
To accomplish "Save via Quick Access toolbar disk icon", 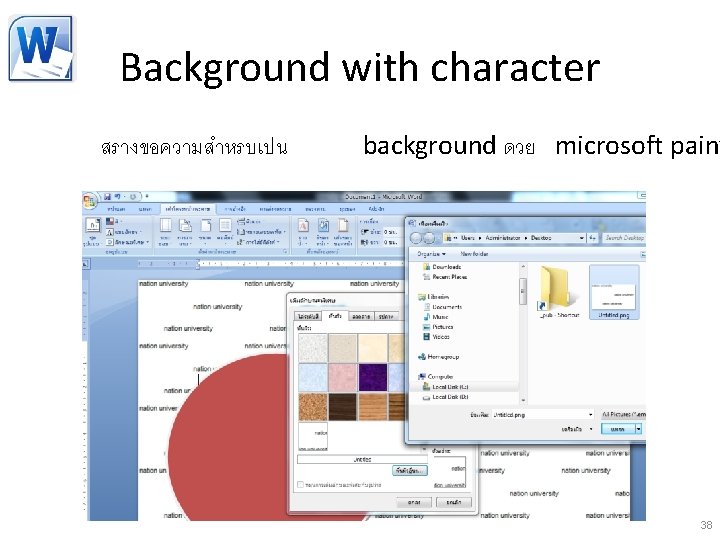I will pyautogui.click(x=107, y=197).
